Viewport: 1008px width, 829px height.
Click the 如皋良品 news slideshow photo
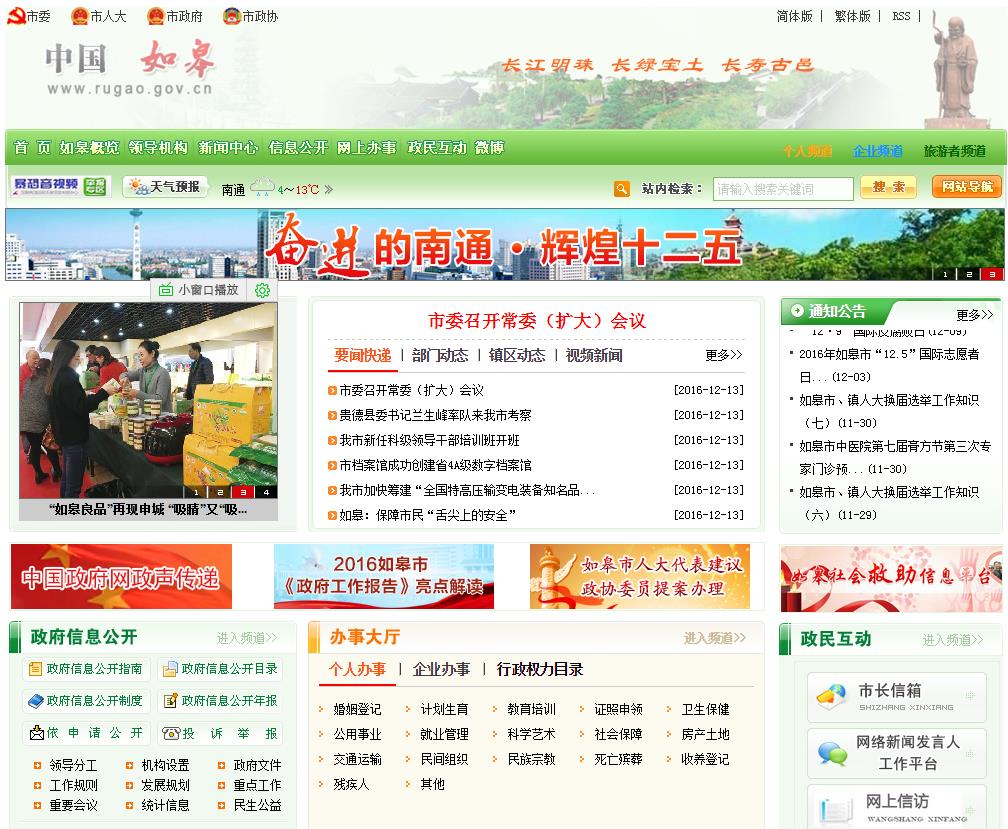[148, 400]
